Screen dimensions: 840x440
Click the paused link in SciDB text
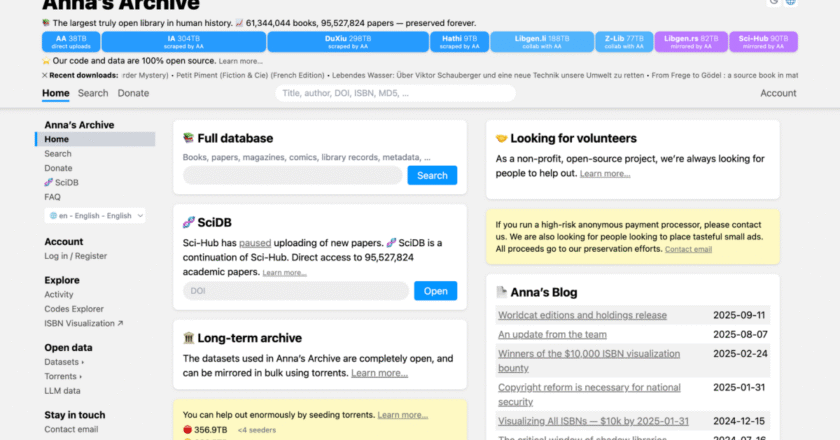coord(255,243)
